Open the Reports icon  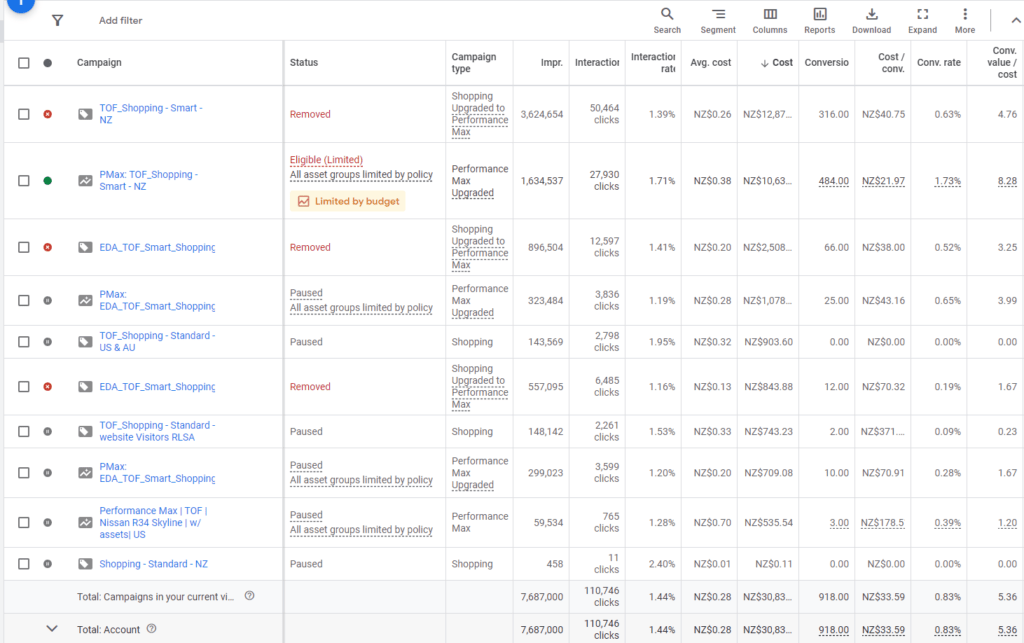(x=819, y=20)
